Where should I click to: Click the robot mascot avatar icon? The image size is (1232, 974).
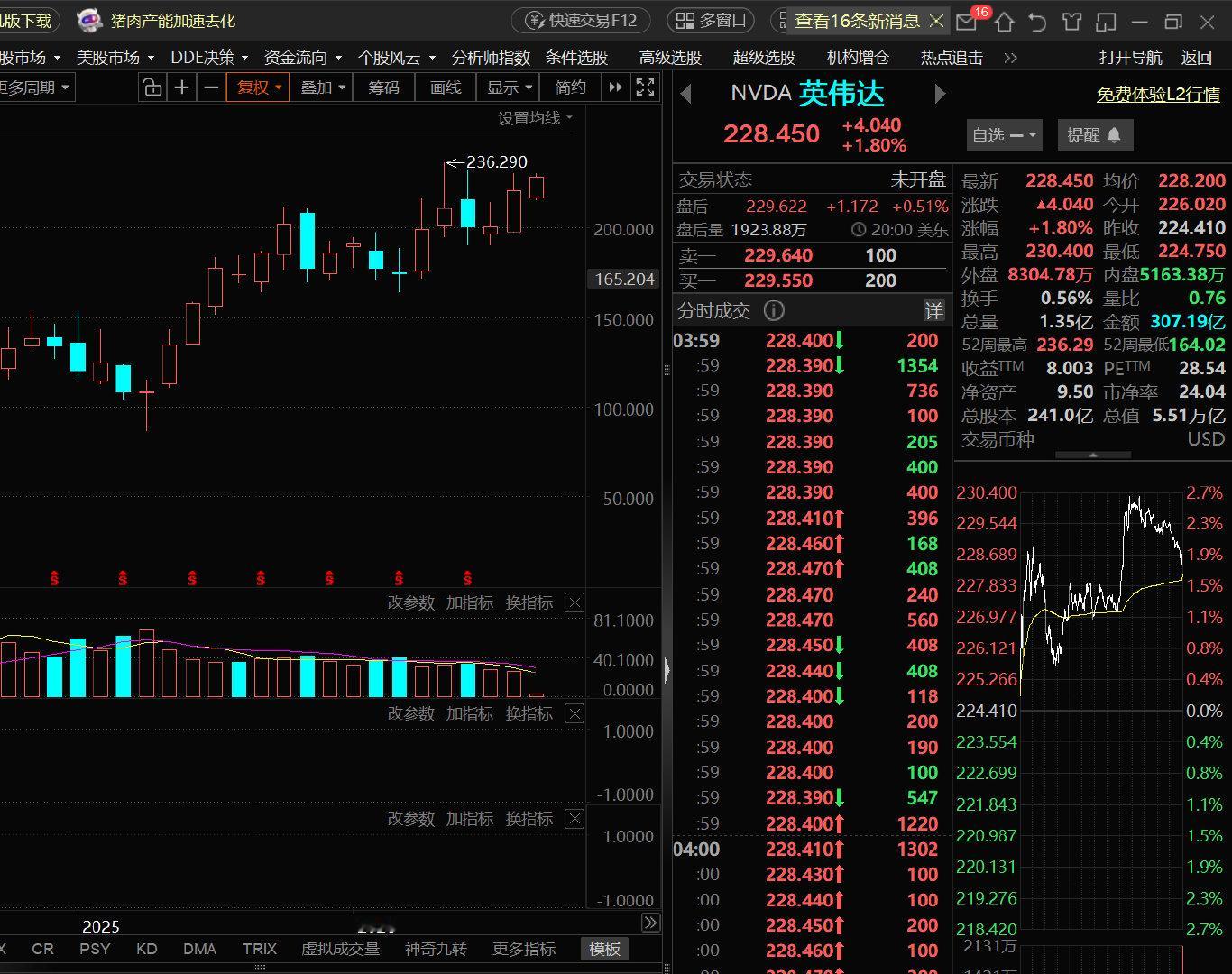[89, 20]
